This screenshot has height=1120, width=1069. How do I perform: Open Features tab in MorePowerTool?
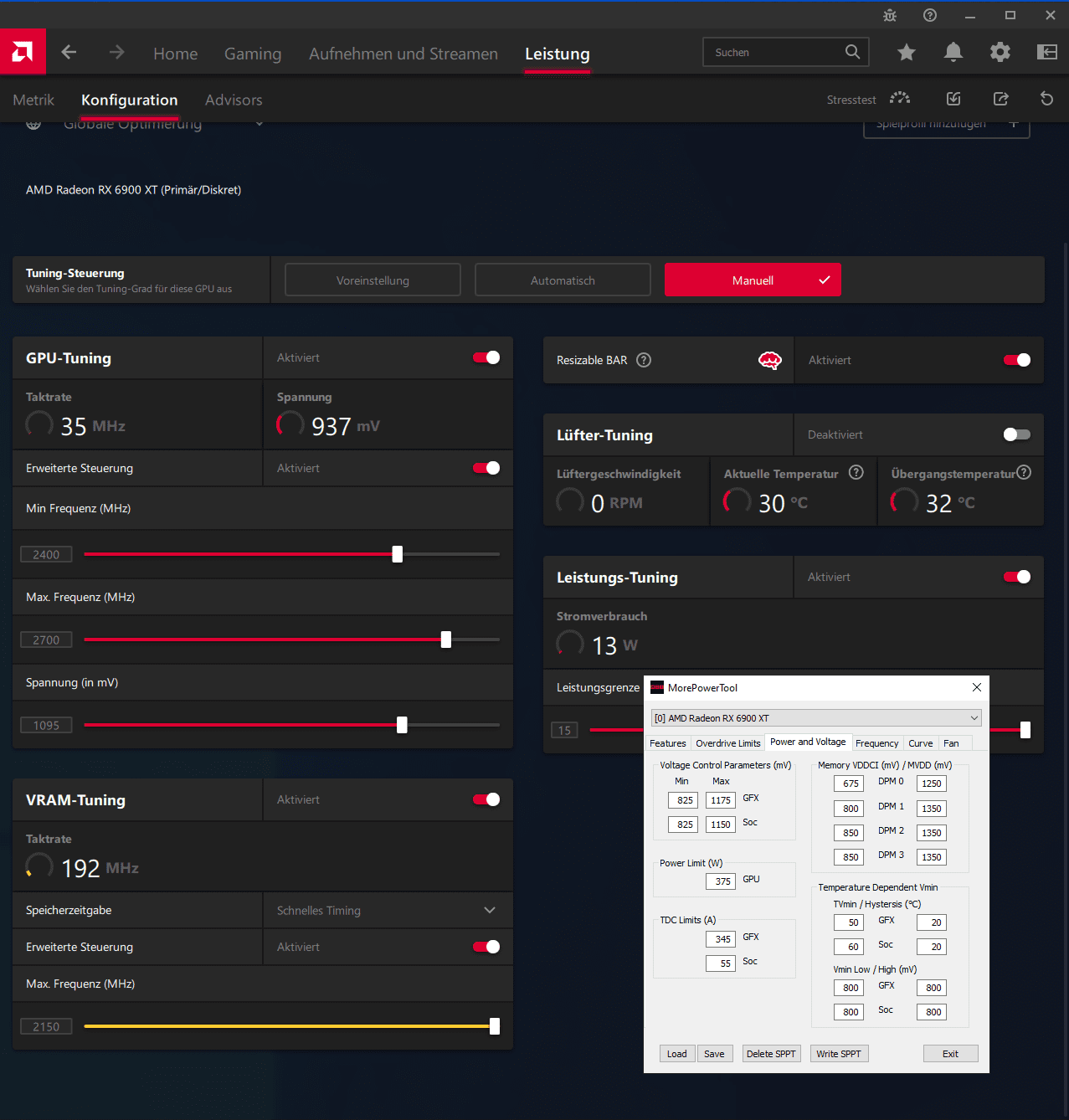(668, 743)
